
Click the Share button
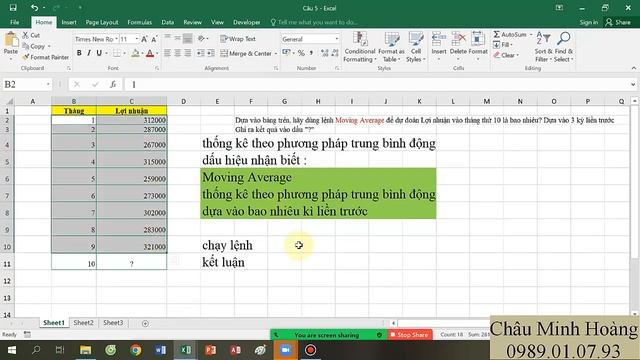[618, 22]
